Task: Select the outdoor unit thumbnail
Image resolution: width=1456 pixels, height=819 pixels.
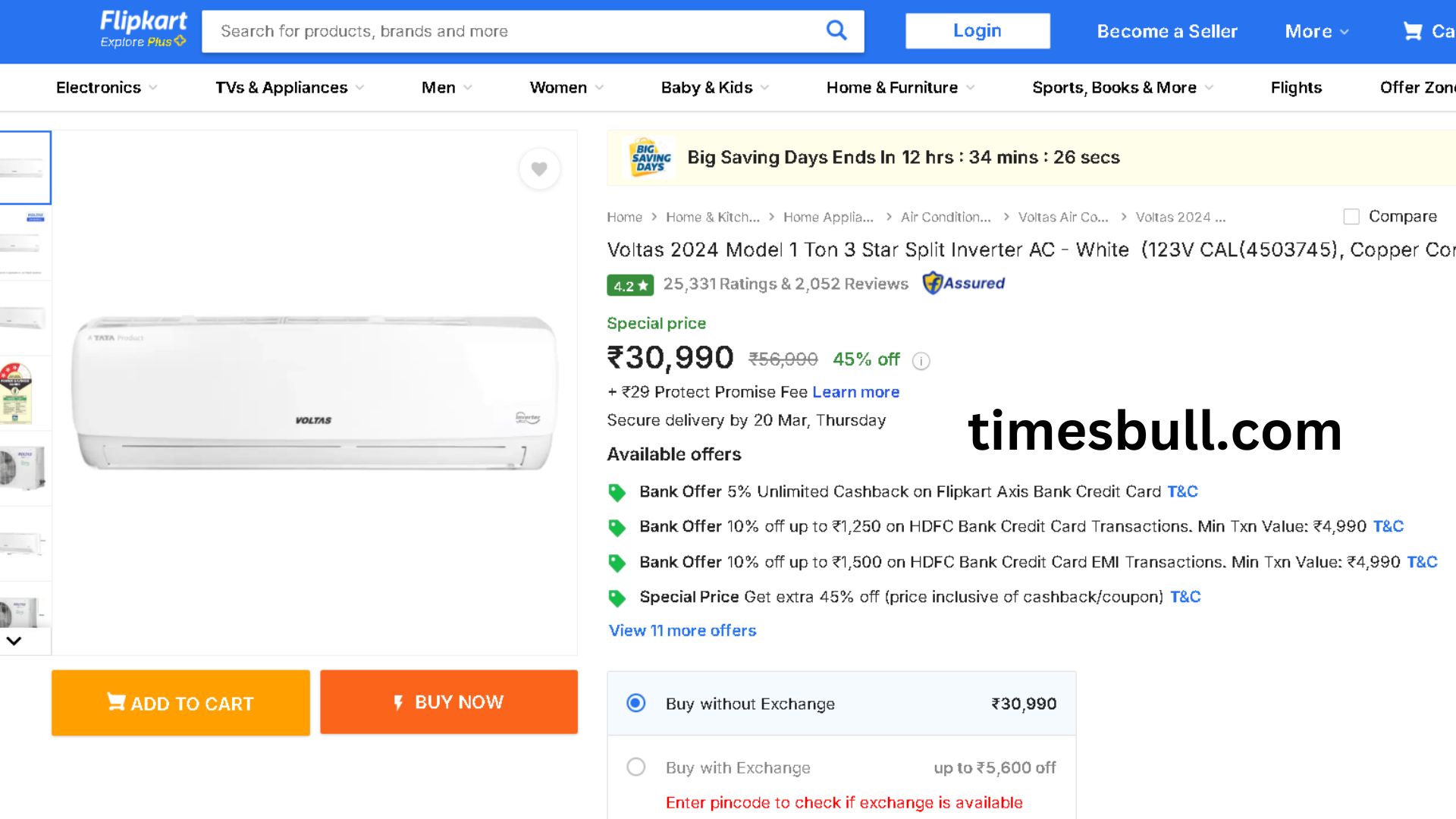Action: point(25,469)
